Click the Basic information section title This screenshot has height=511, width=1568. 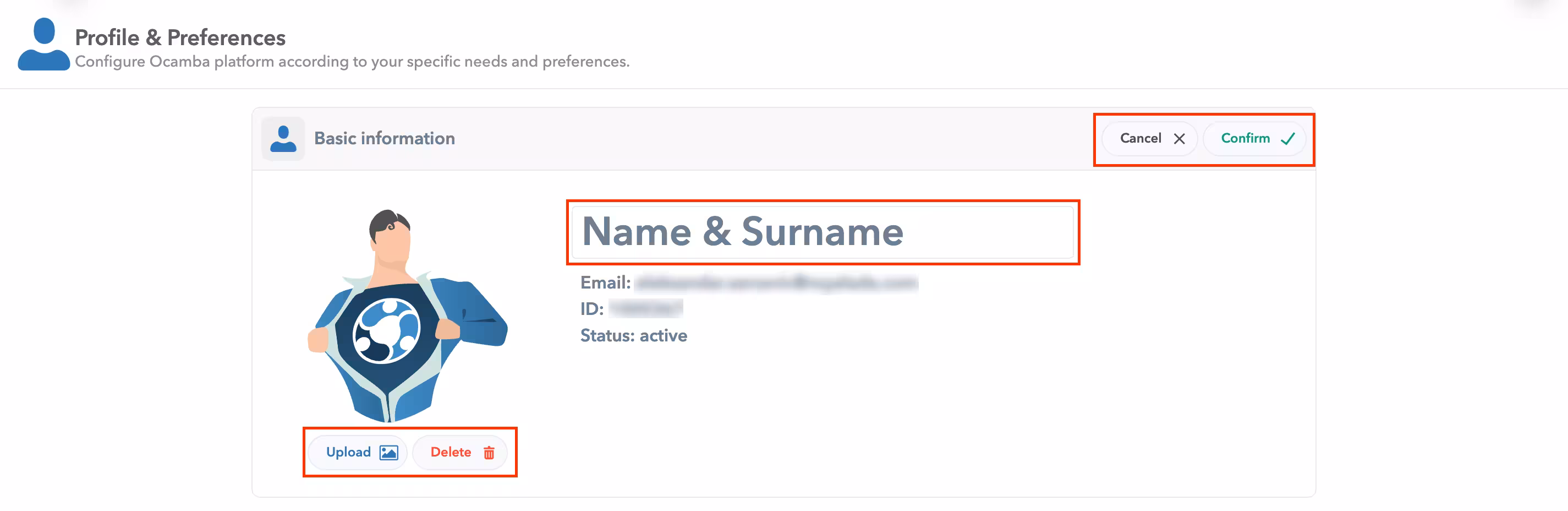click(384, 139)
